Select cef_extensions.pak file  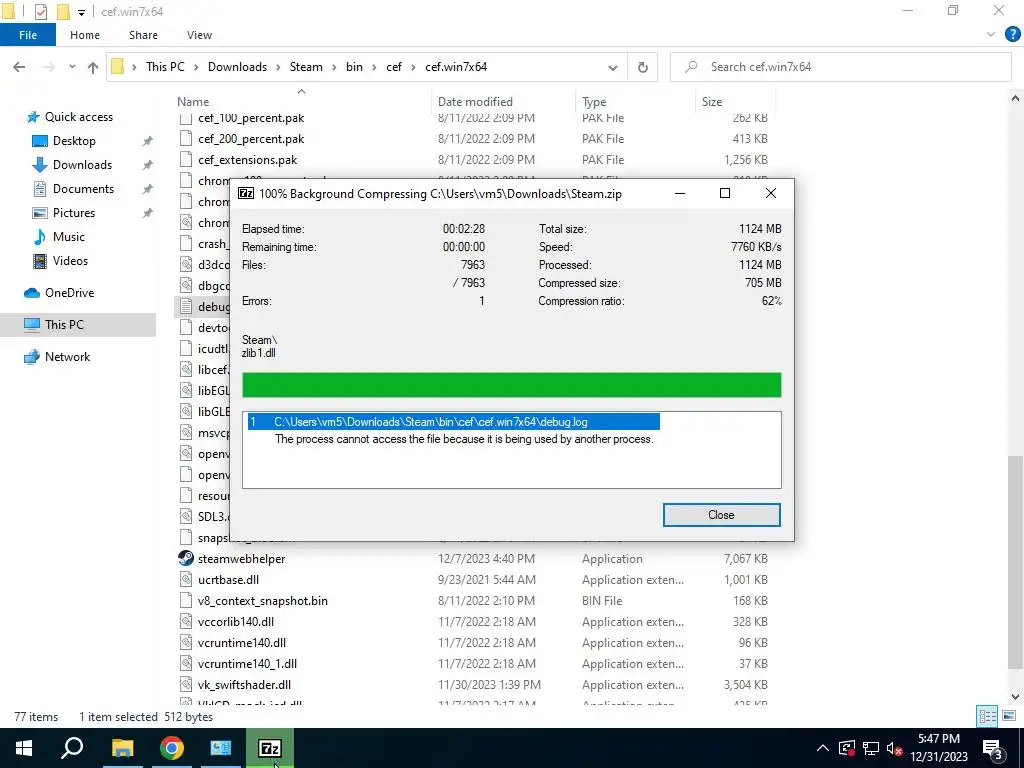[248, 159]
